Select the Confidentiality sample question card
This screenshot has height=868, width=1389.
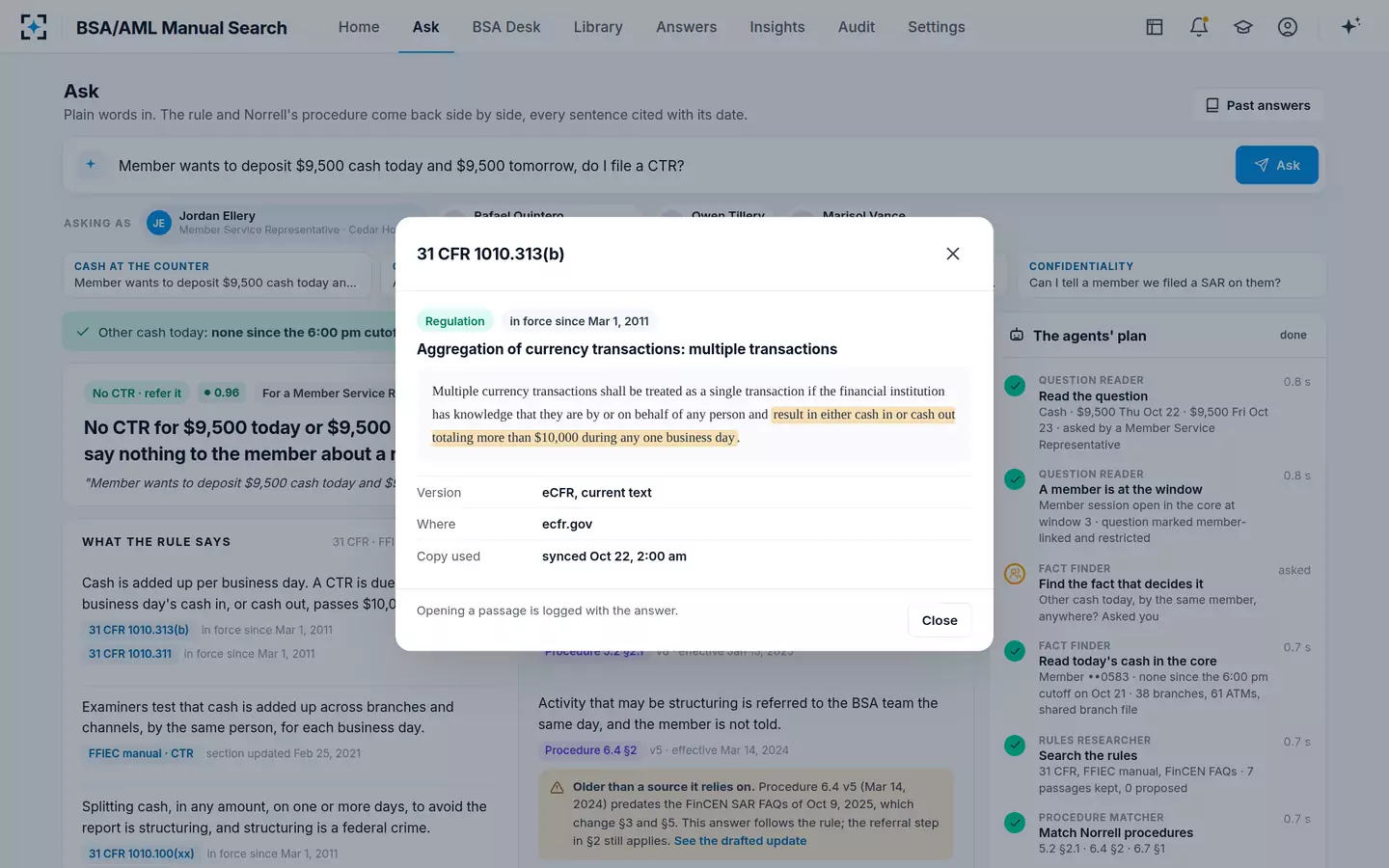point(1171,275)
